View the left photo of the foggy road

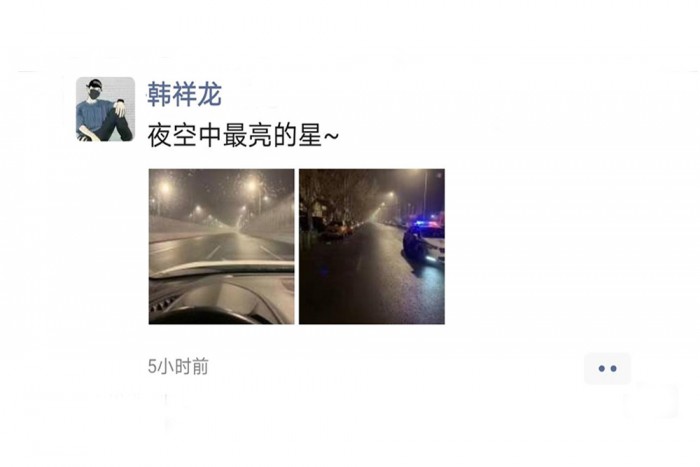tap(221, 246)
